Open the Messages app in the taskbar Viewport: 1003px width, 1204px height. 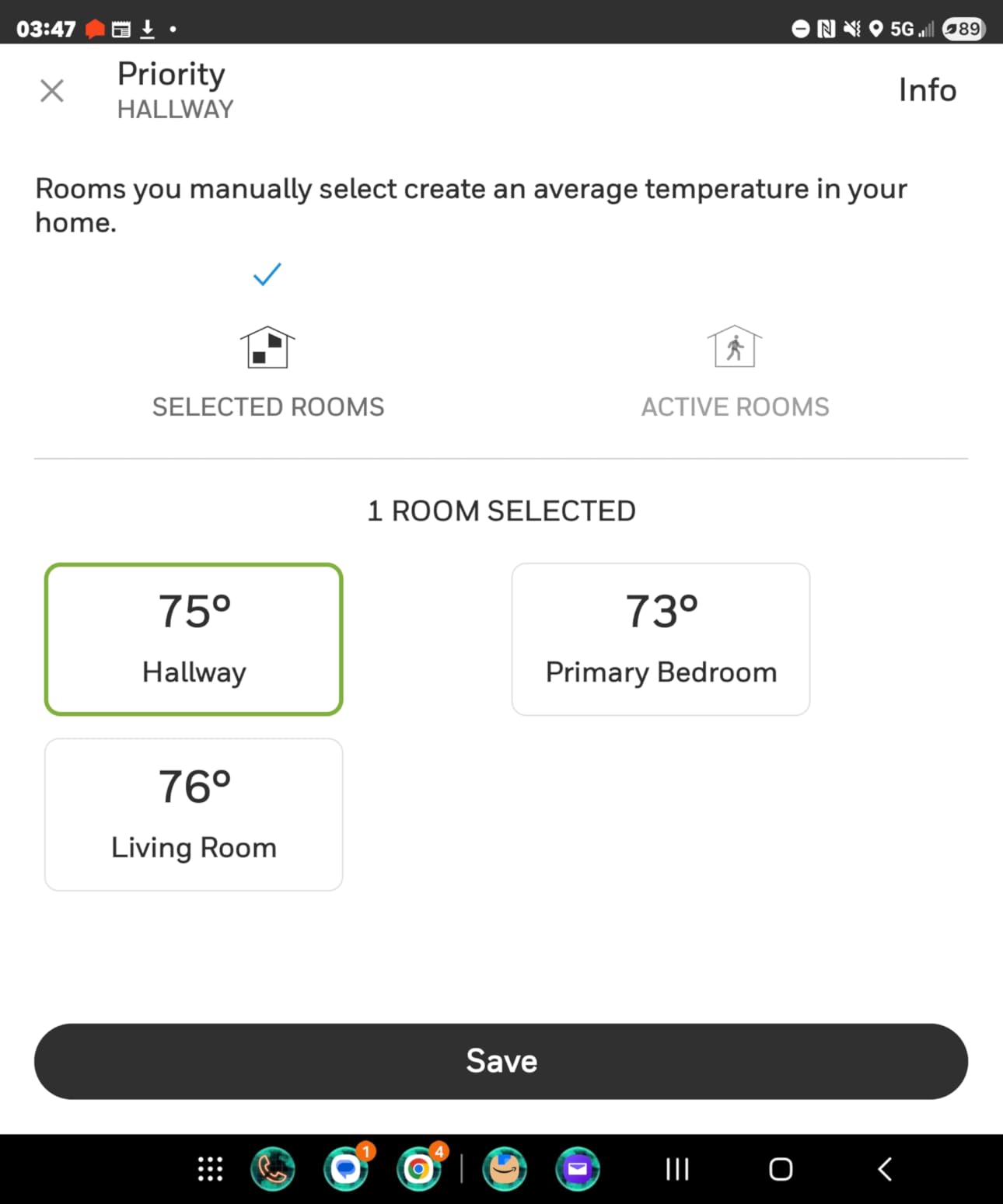345,1169
